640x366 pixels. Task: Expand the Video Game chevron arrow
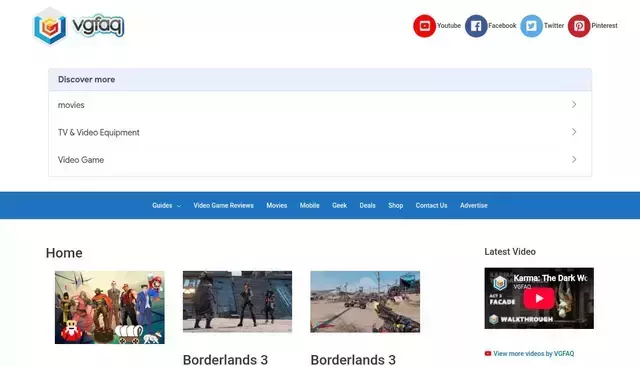coord(574,159)
